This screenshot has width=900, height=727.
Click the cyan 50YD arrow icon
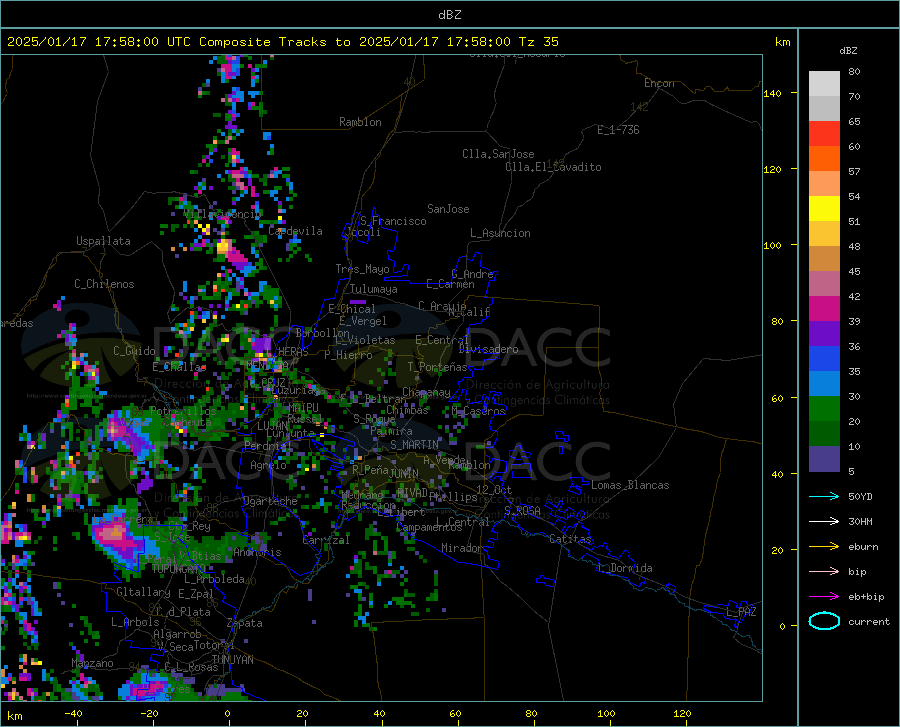(824, 496)
